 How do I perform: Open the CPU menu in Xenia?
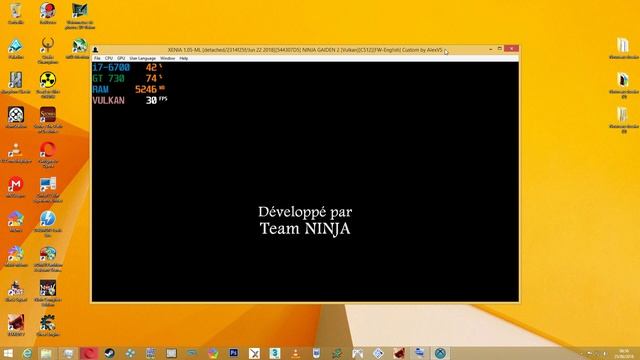[x=109, y=58]
